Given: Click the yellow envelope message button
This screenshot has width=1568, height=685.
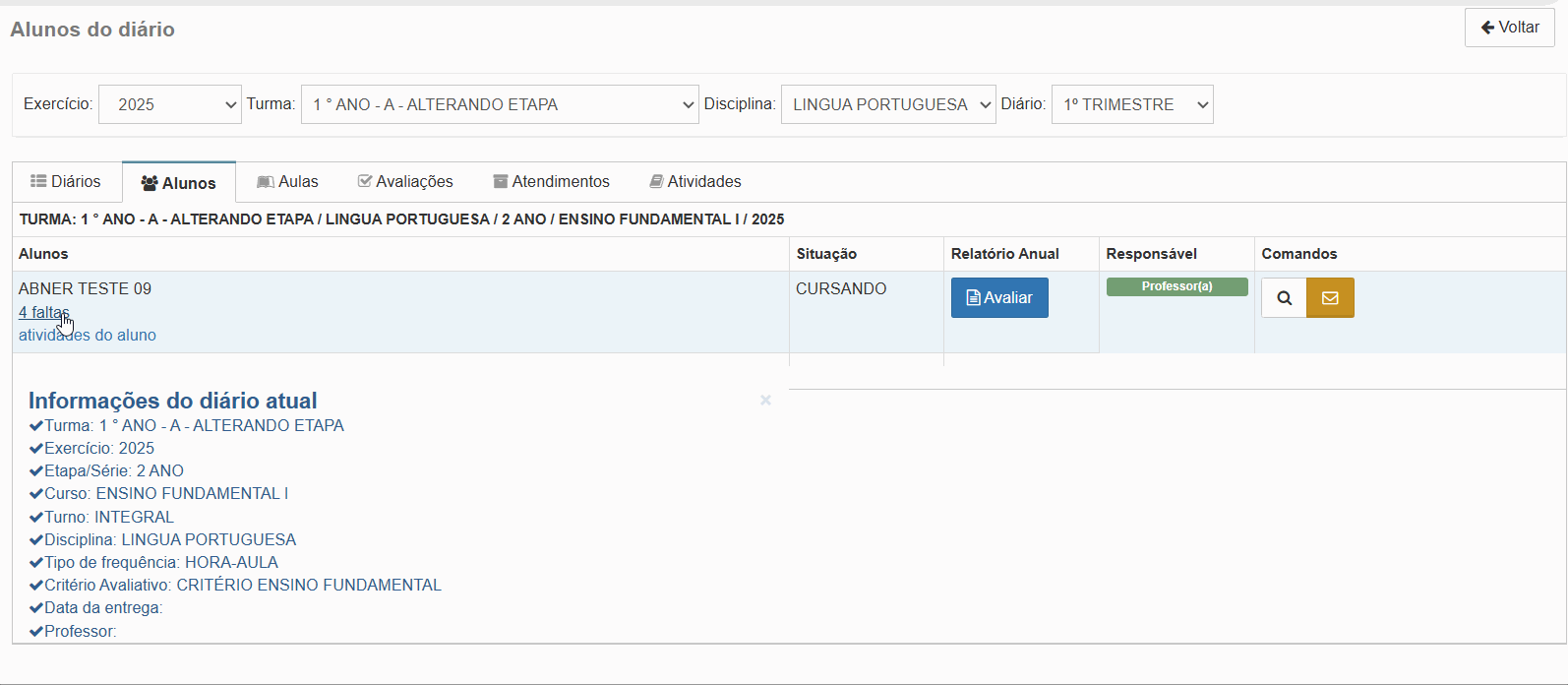Looking at the screenshot, I should pyautogui.click(x=1330, y=298).
